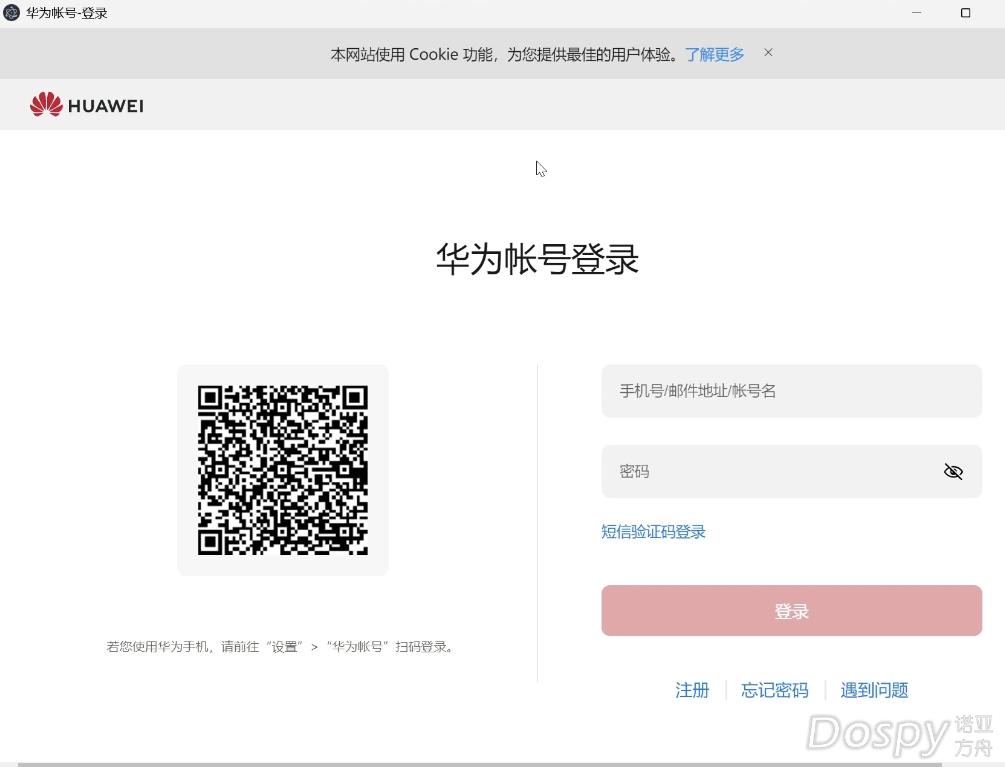The width and height of the screenshot is (1005, 767).
Task: Click the 华为帐号-登录 window title text
Action: pos(67,13)
